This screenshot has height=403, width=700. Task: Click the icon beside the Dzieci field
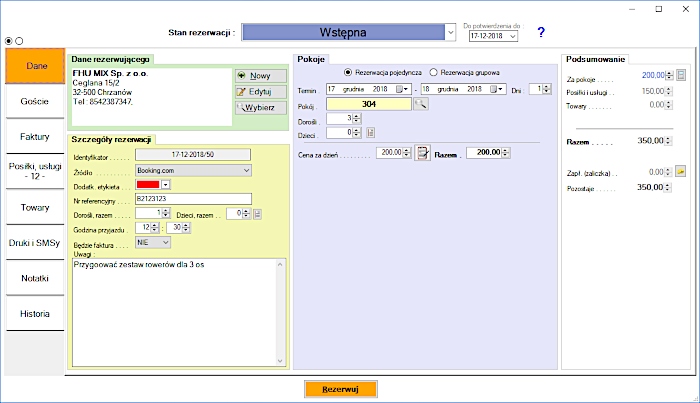[371, 132]
